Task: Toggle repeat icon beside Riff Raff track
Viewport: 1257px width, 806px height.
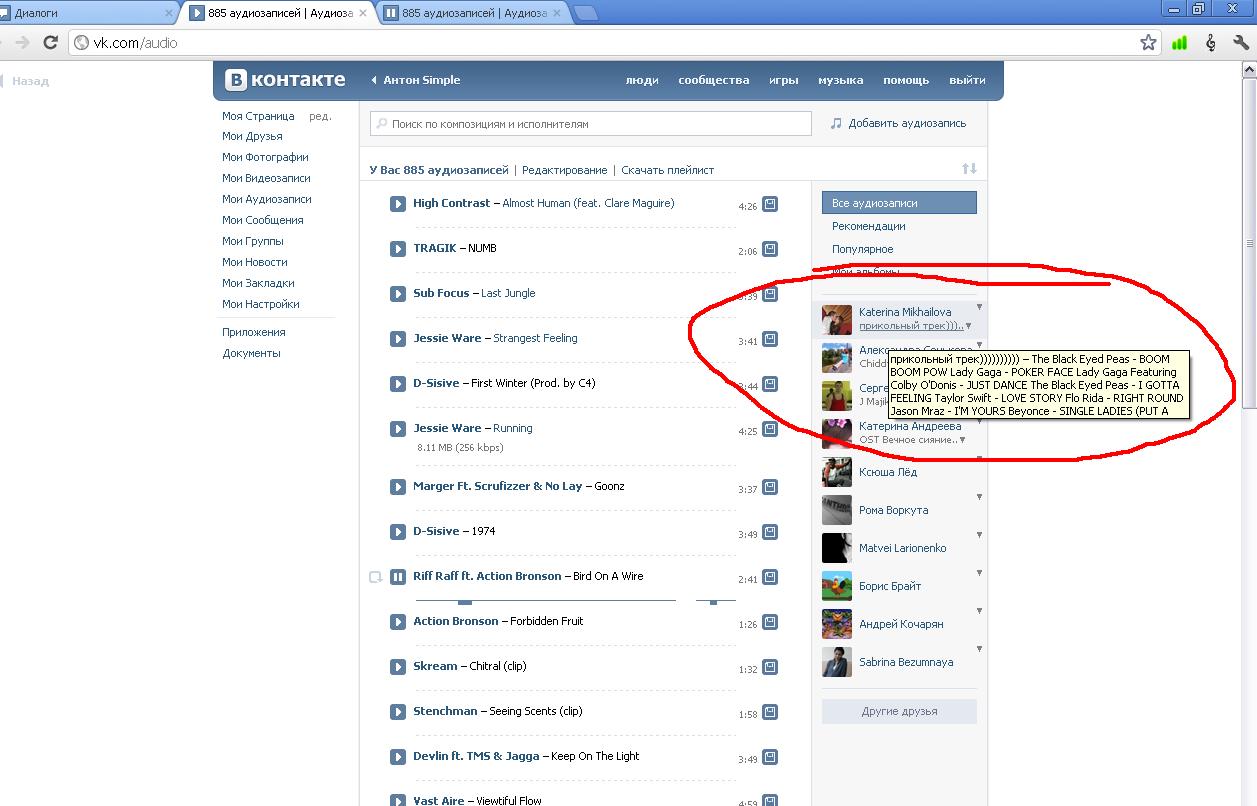Action: point(376,577)
